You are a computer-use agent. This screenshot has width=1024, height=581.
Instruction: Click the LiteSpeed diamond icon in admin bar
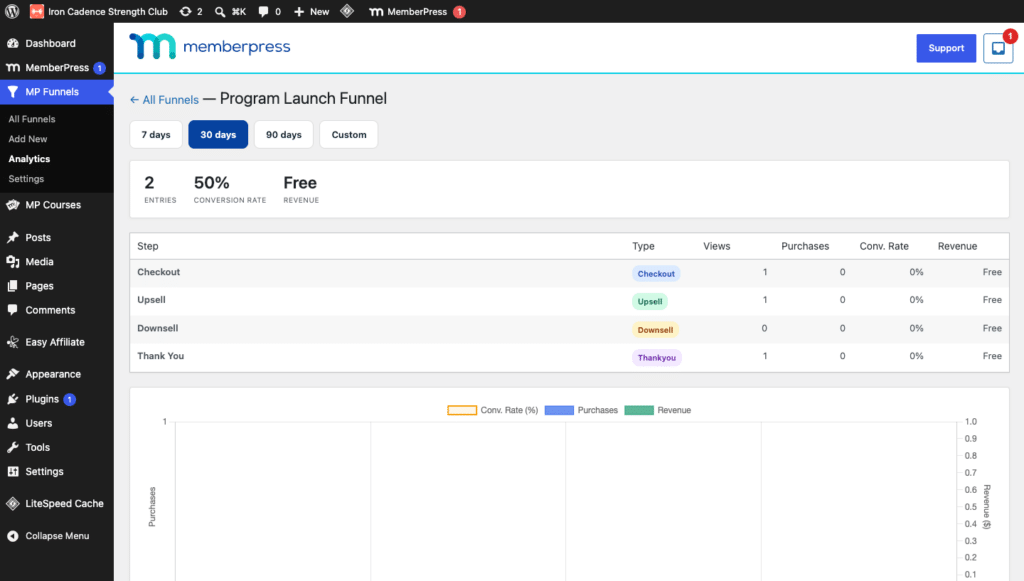click(347, 11)
